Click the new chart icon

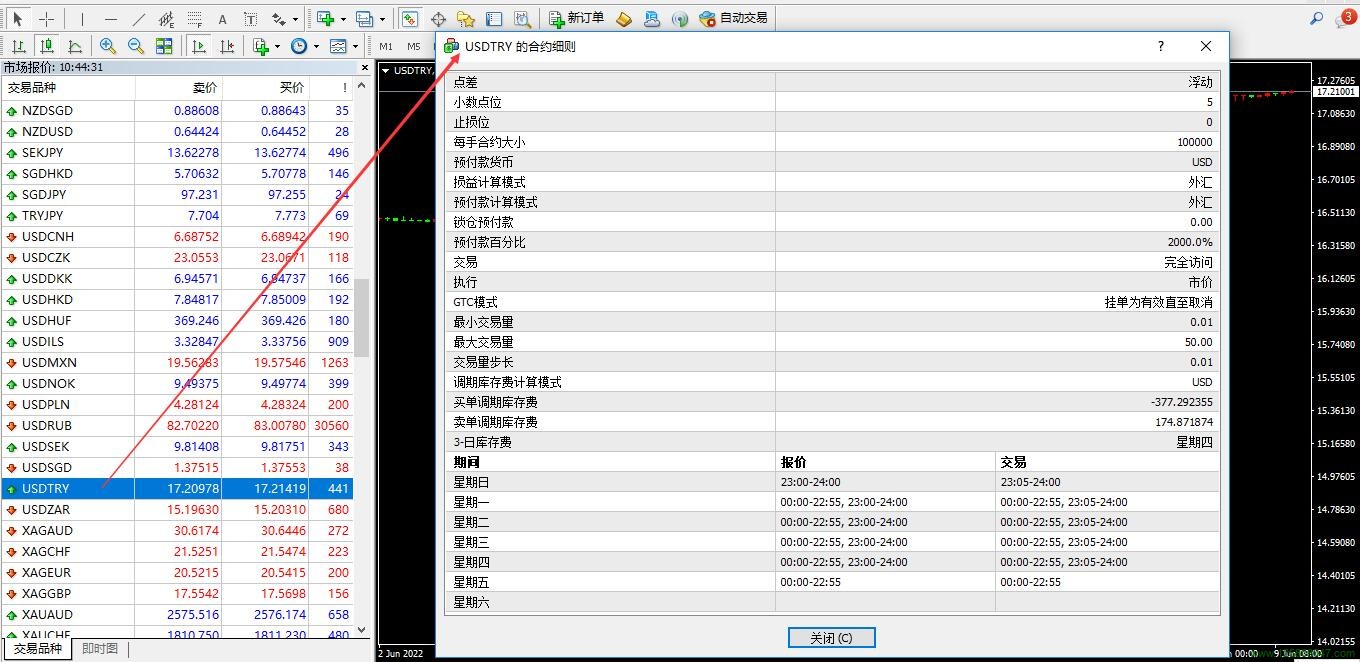click(x=325, y=18)
